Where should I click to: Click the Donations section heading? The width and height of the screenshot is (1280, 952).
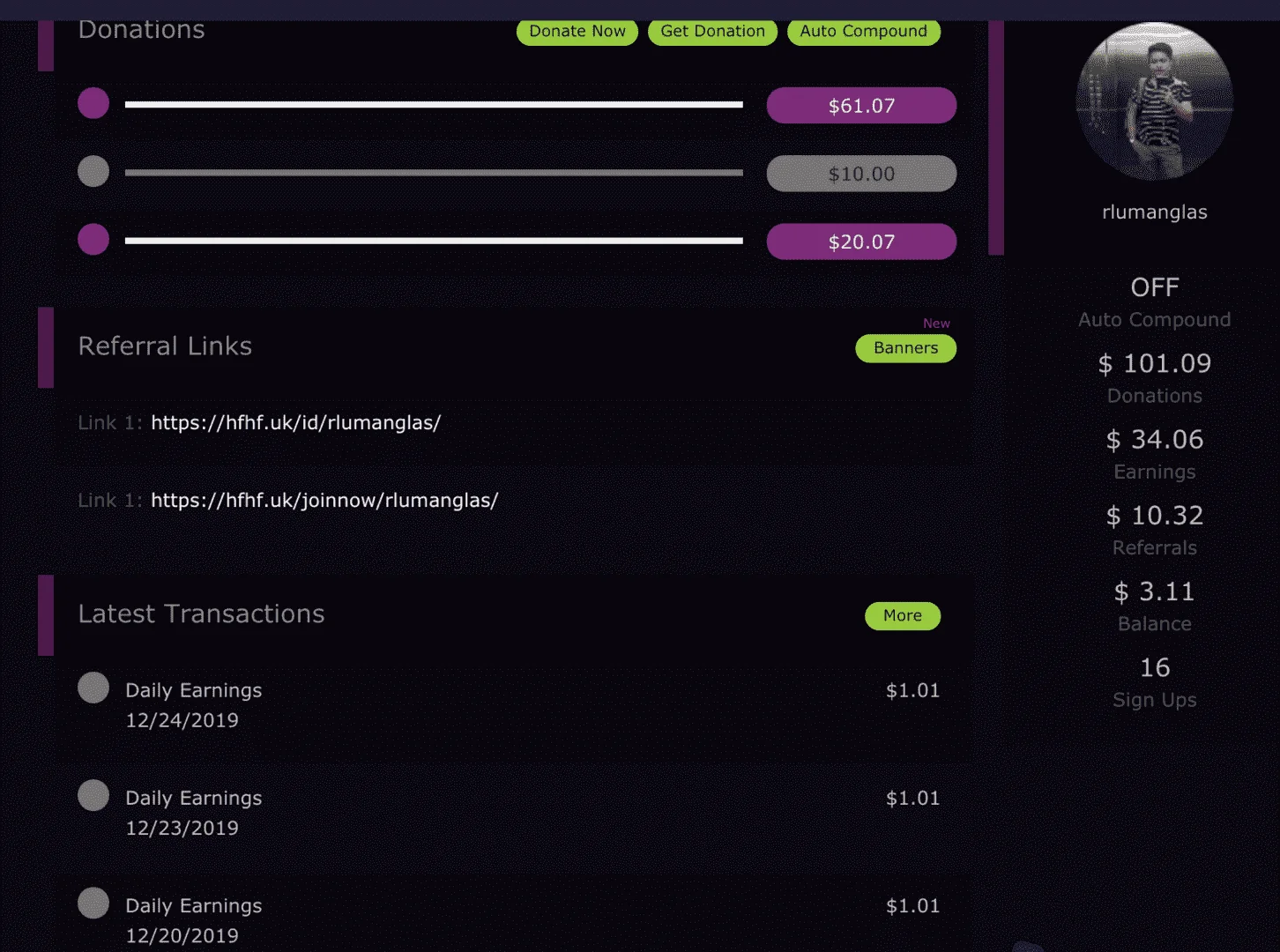[x=141, y=30]
